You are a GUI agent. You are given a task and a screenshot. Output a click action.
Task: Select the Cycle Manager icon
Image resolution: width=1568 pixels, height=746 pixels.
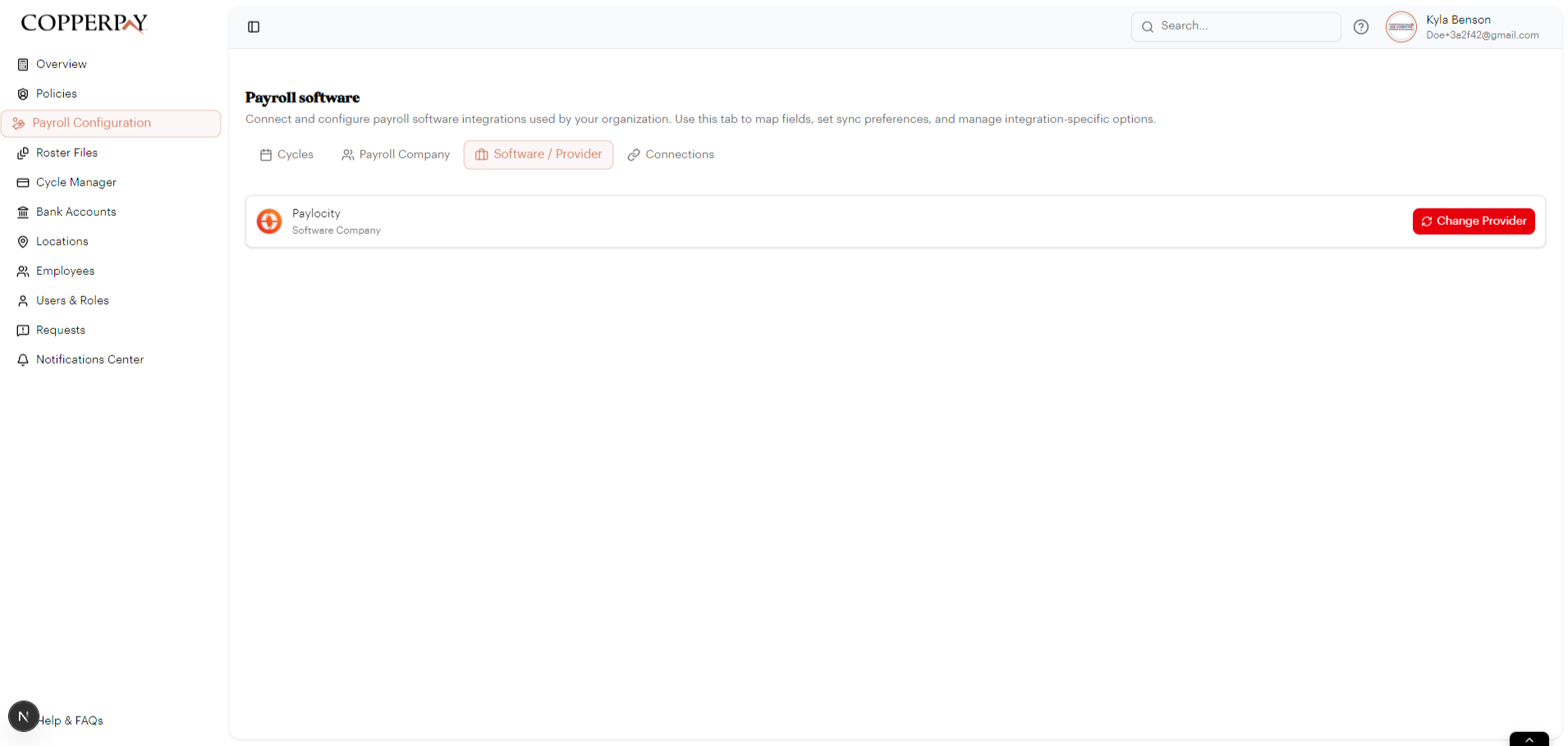coord(23,182)
